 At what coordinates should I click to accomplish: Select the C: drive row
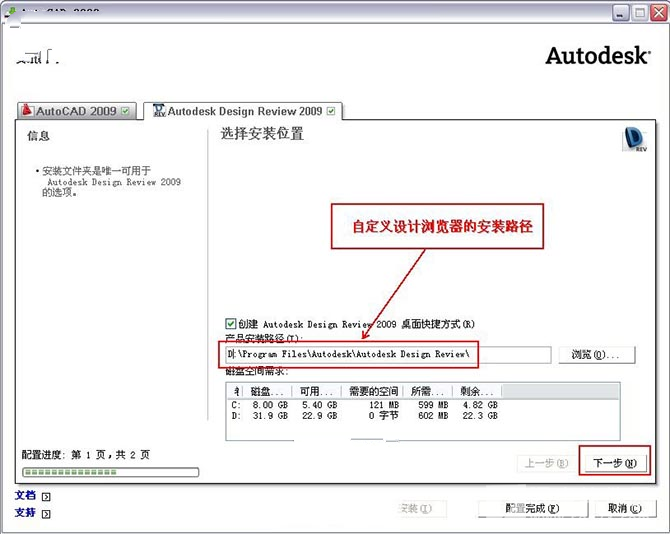point(364,405)
